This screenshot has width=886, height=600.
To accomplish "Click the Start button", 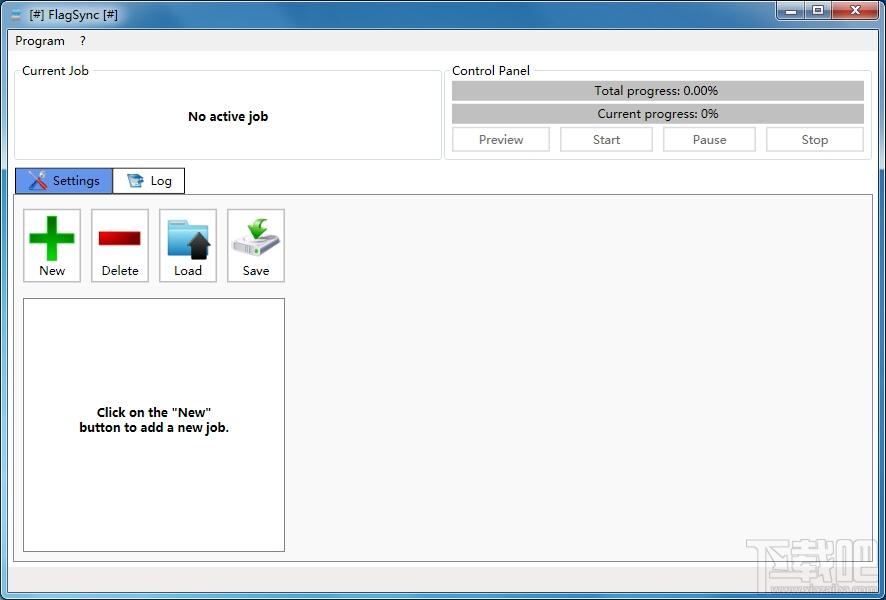I will [x=606, y=140].
